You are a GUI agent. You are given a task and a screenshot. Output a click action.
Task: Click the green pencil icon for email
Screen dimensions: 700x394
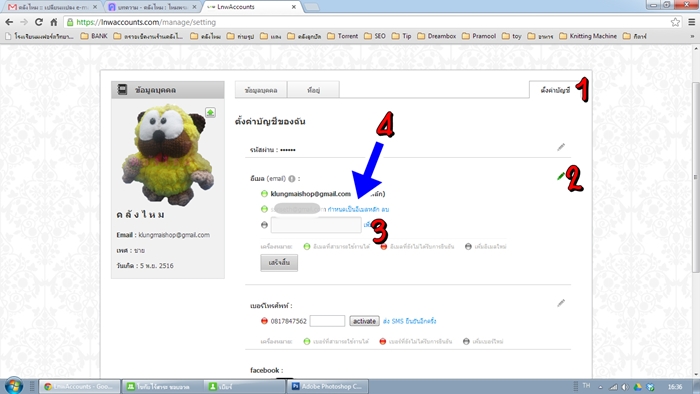(561, 176)
